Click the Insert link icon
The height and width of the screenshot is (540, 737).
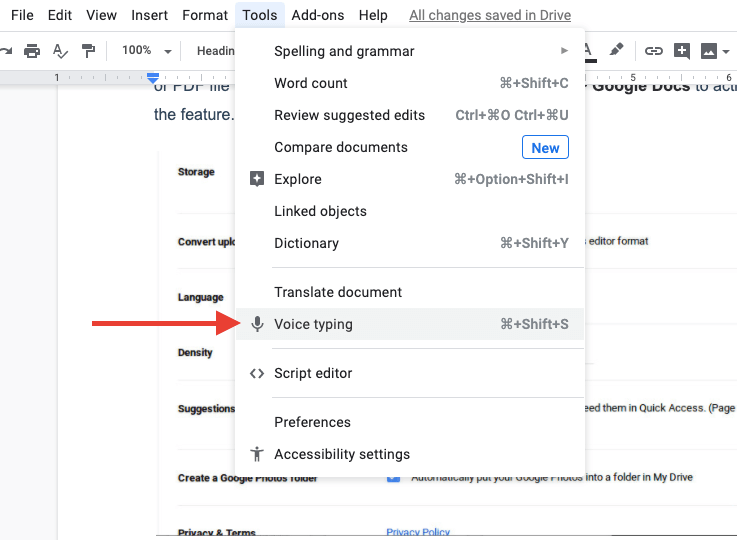coord(654,50)
